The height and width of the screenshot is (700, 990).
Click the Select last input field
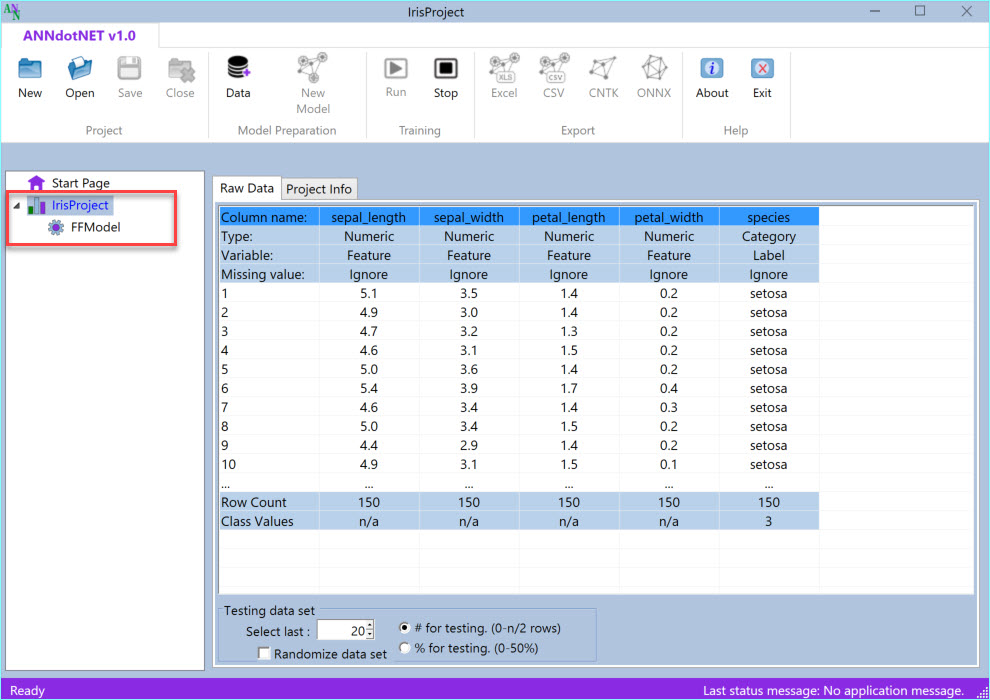coord(342,631)
